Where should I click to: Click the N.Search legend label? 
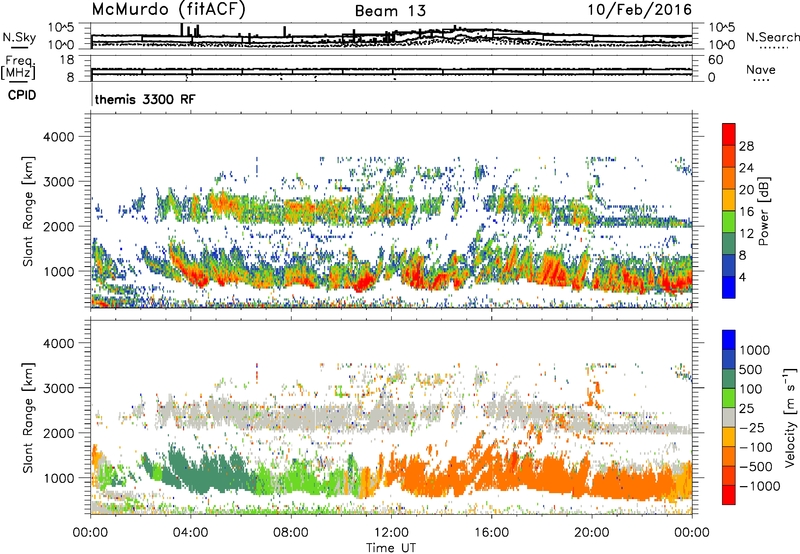(x=773, y=37)
